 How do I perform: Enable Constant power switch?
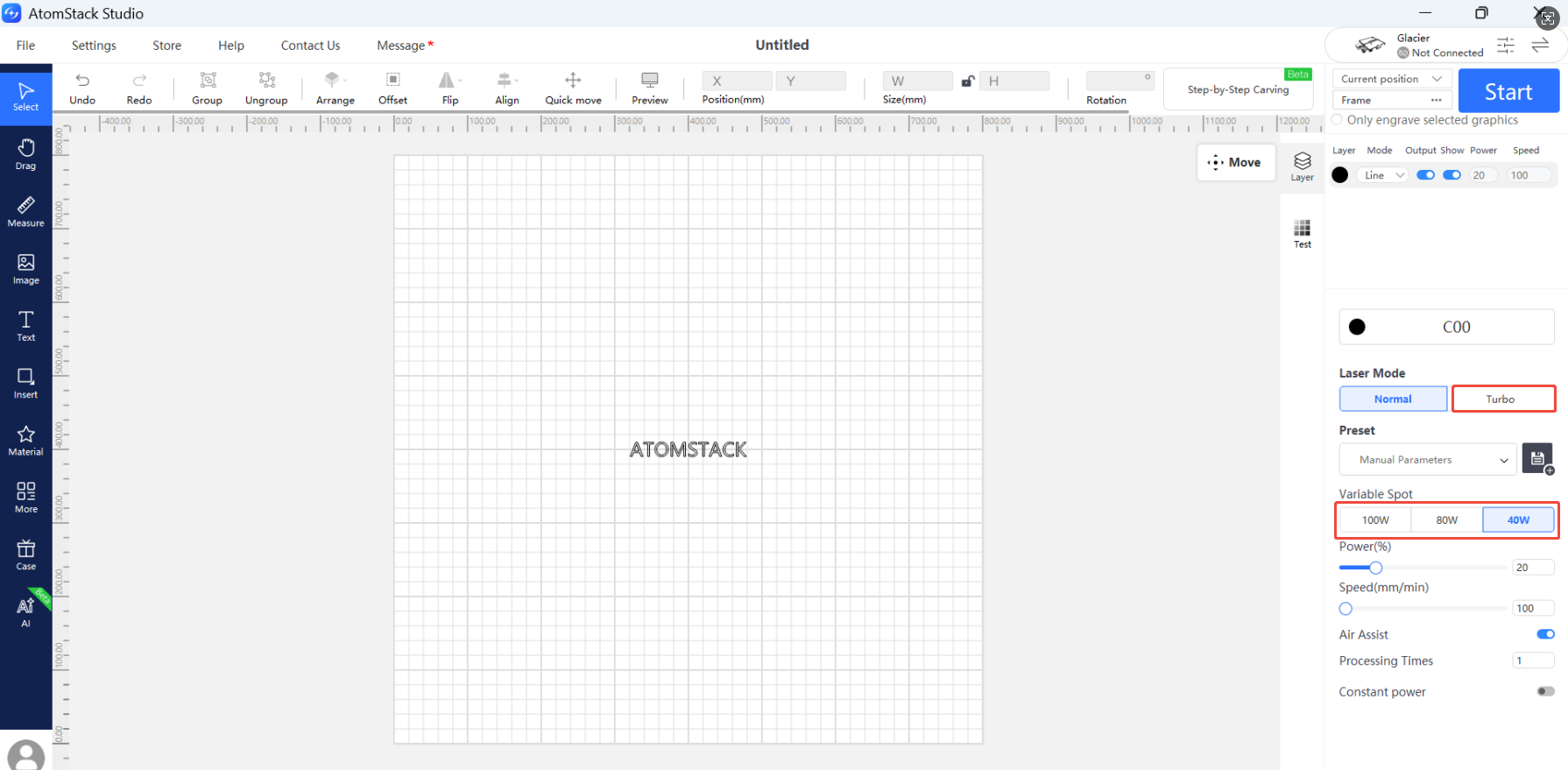point(1545,691)
